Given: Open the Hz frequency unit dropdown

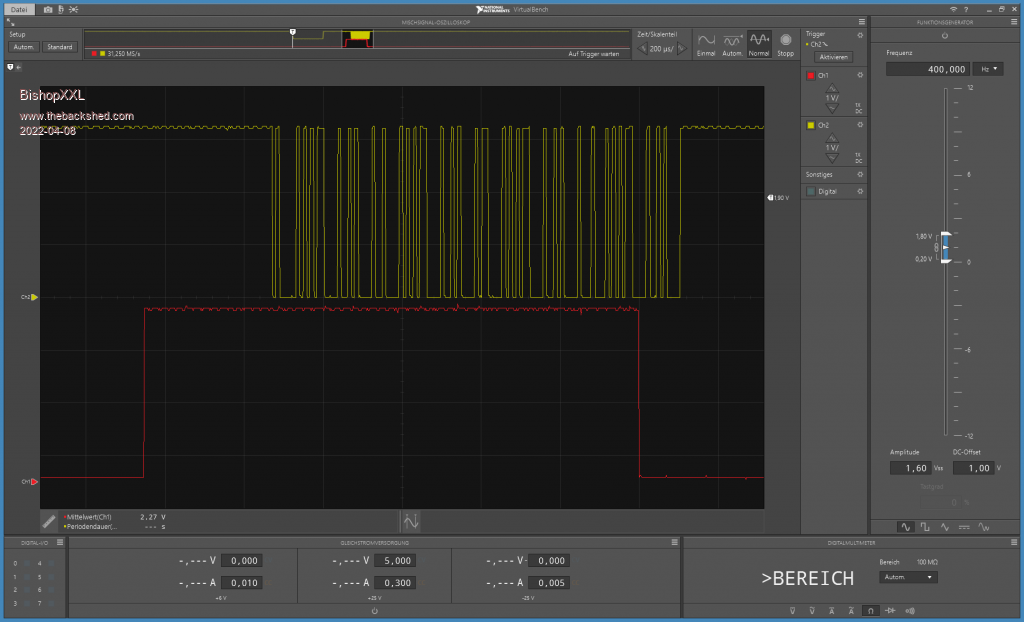Looking at the screenshot, I should coord(990,69).
